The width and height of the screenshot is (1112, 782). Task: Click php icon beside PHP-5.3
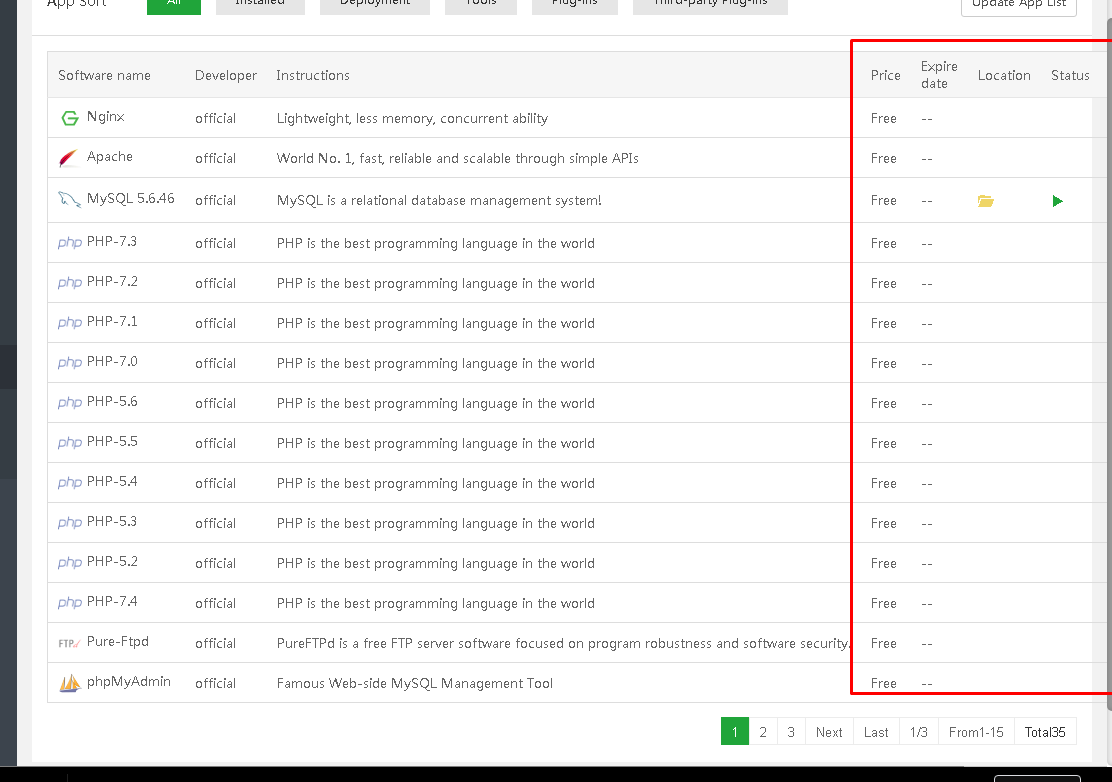(70, 523)
